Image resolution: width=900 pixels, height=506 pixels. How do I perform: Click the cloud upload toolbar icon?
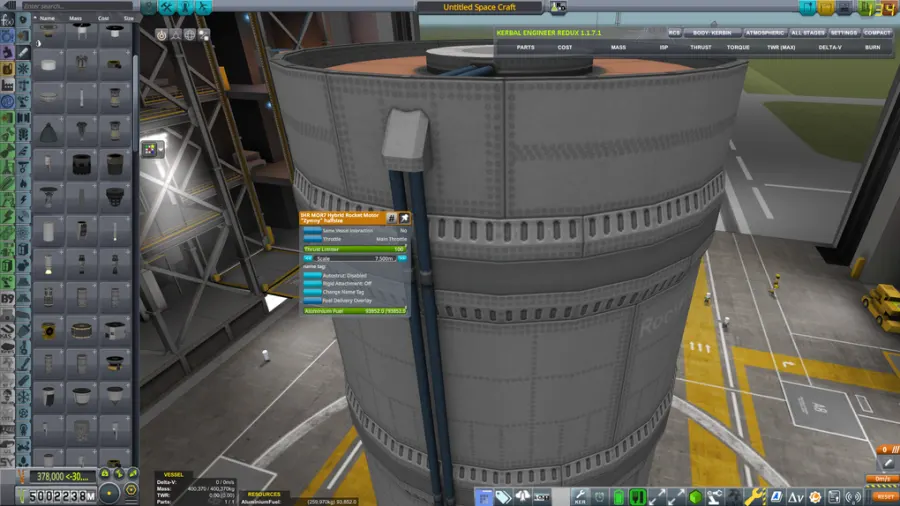coord(522,497)
